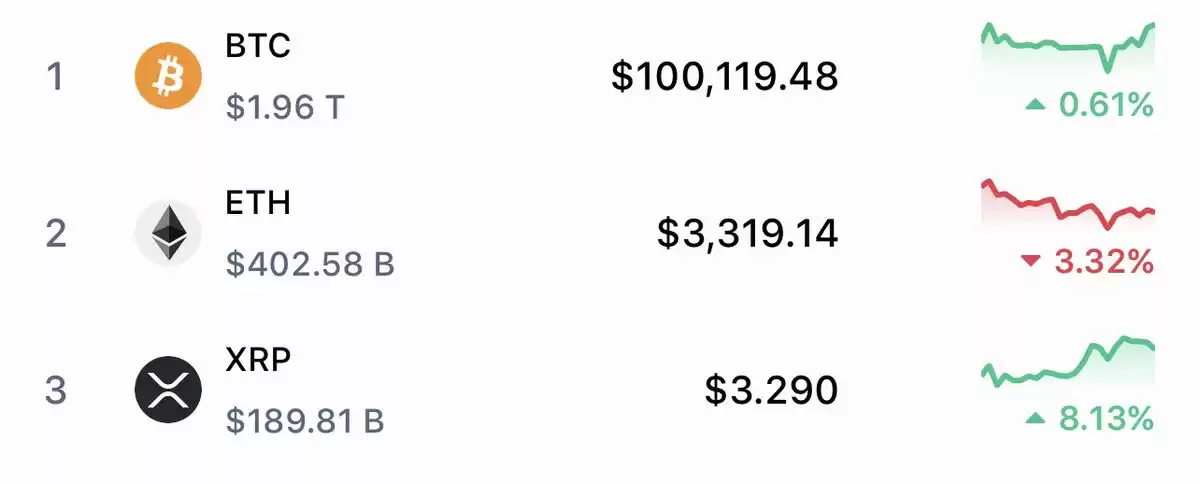Viewport: 1200px width, 484px height.
Task: Select rank number 3 row
Action: coord(600,390)
